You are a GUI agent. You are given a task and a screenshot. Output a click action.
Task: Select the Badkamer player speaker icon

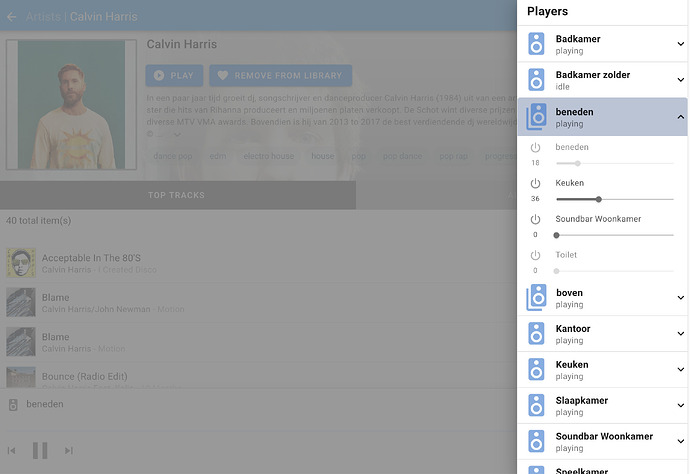click(536, 44)
